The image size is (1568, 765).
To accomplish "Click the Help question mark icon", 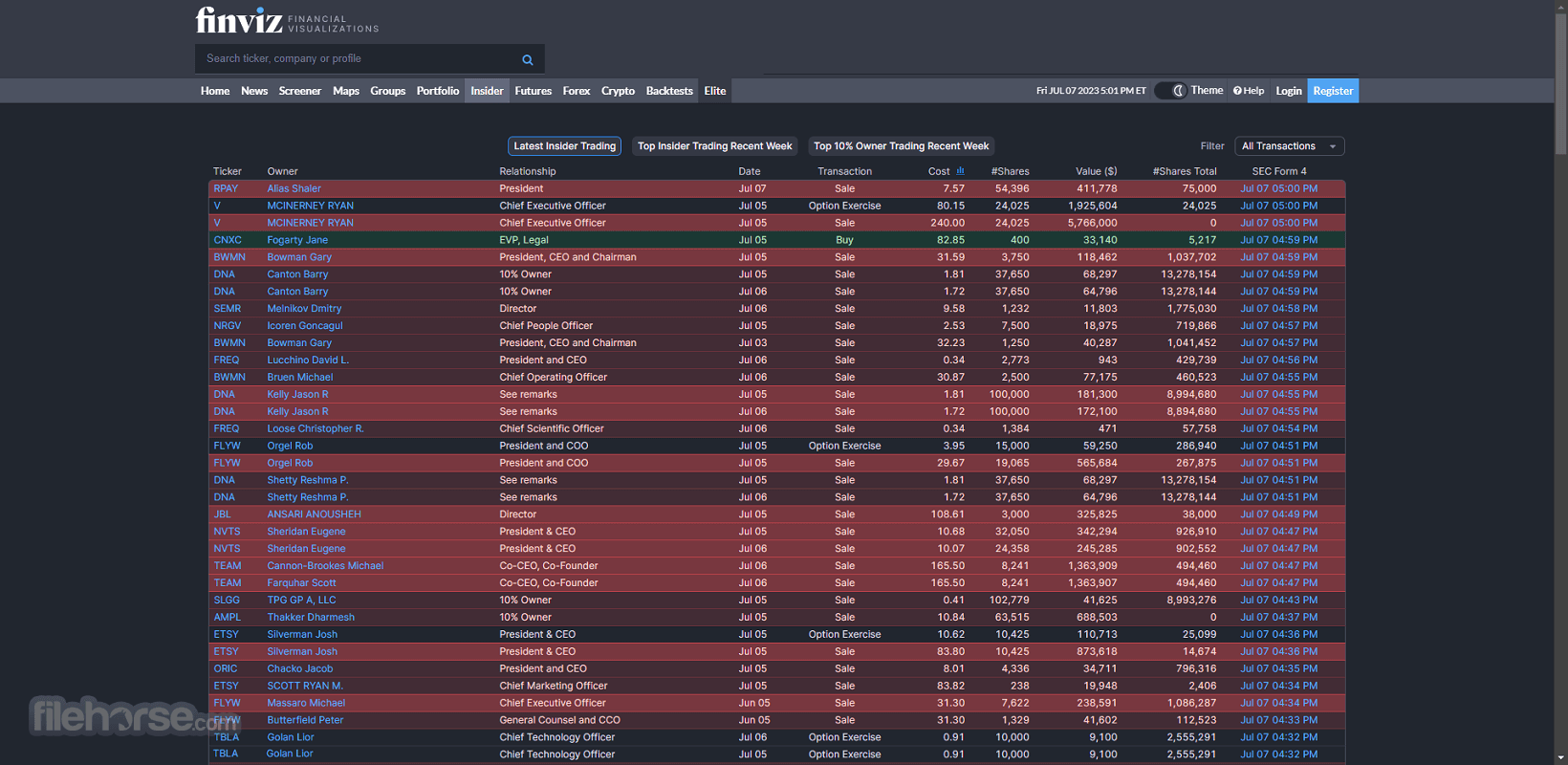I will (1237, 91).
